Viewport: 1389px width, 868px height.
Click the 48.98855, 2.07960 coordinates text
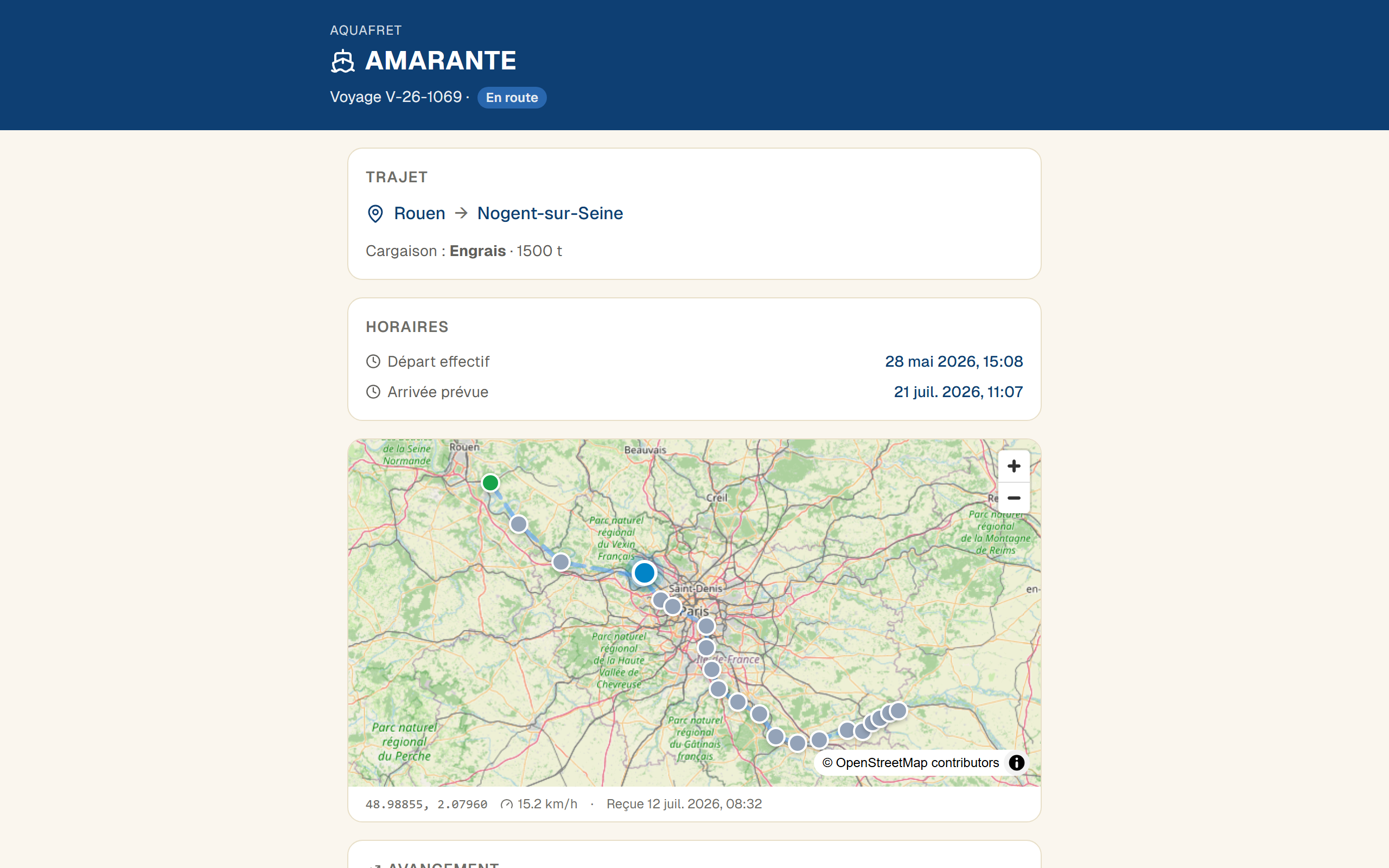tap(426, 803)
